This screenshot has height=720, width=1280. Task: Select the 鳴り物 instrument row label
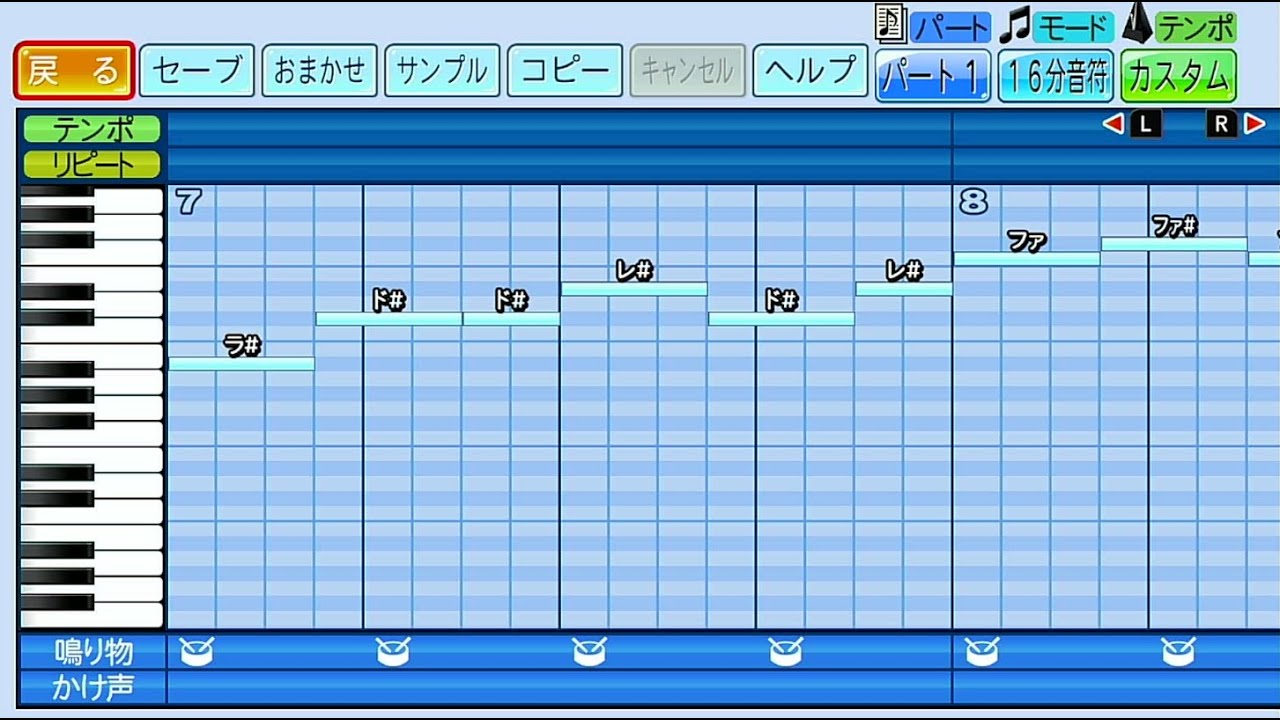pyautogui.click(x=93, y=653)
